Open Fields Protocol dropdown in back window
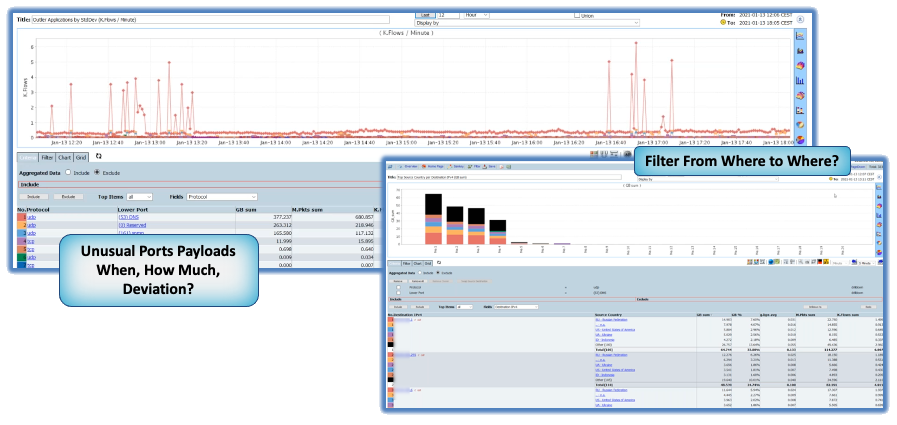Image resolution: width=897 pixels, height=425 pixels. [x=222, y=197]
